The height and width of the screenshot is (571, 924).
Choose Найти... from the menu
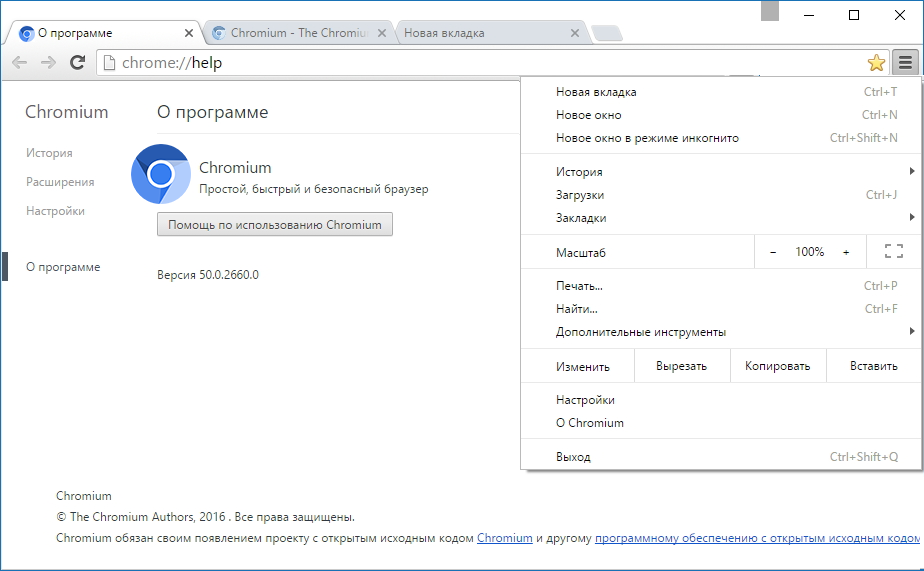click(721, 309)
